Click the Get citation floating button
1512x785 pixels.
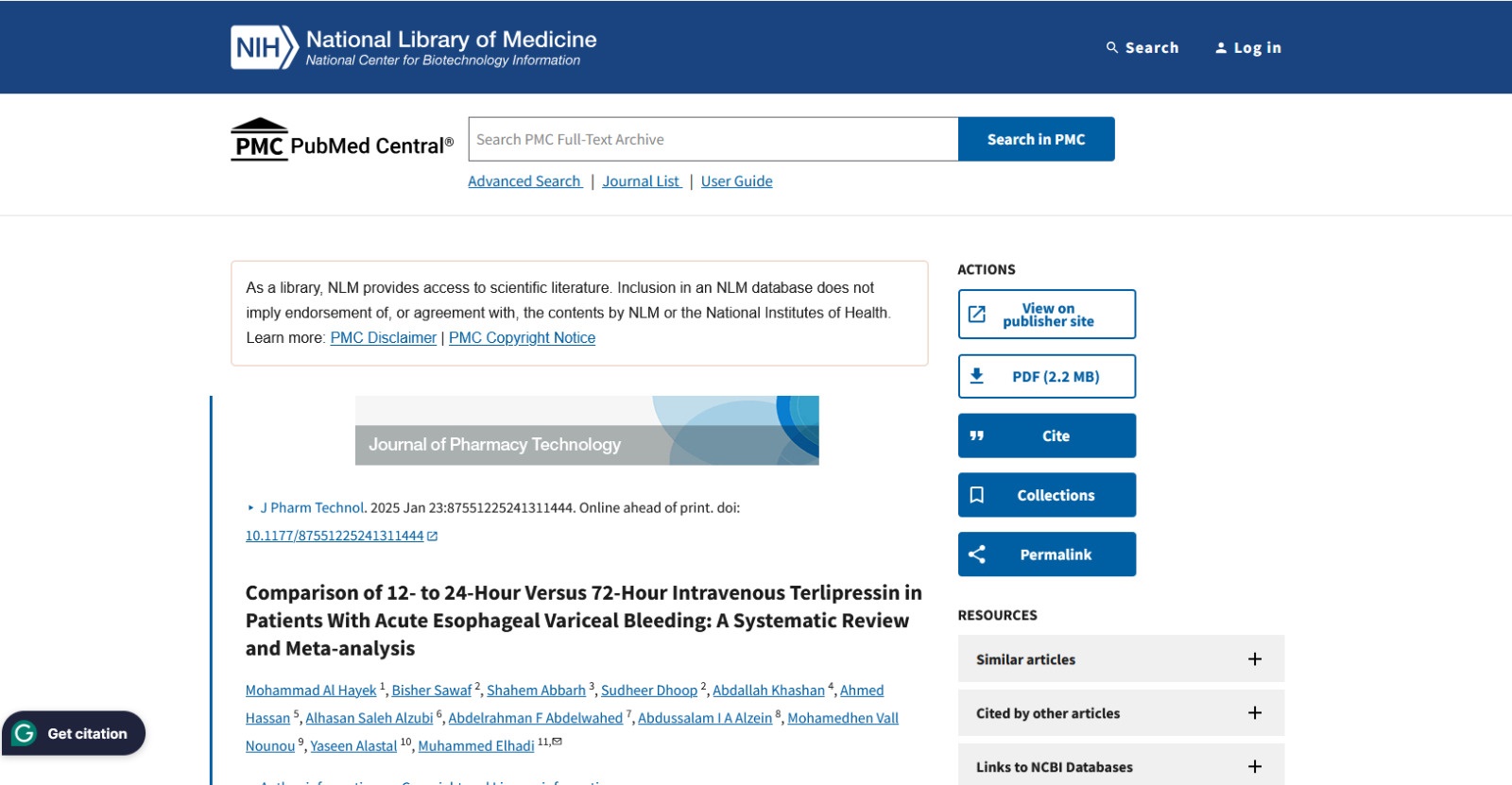pos(74,733)
